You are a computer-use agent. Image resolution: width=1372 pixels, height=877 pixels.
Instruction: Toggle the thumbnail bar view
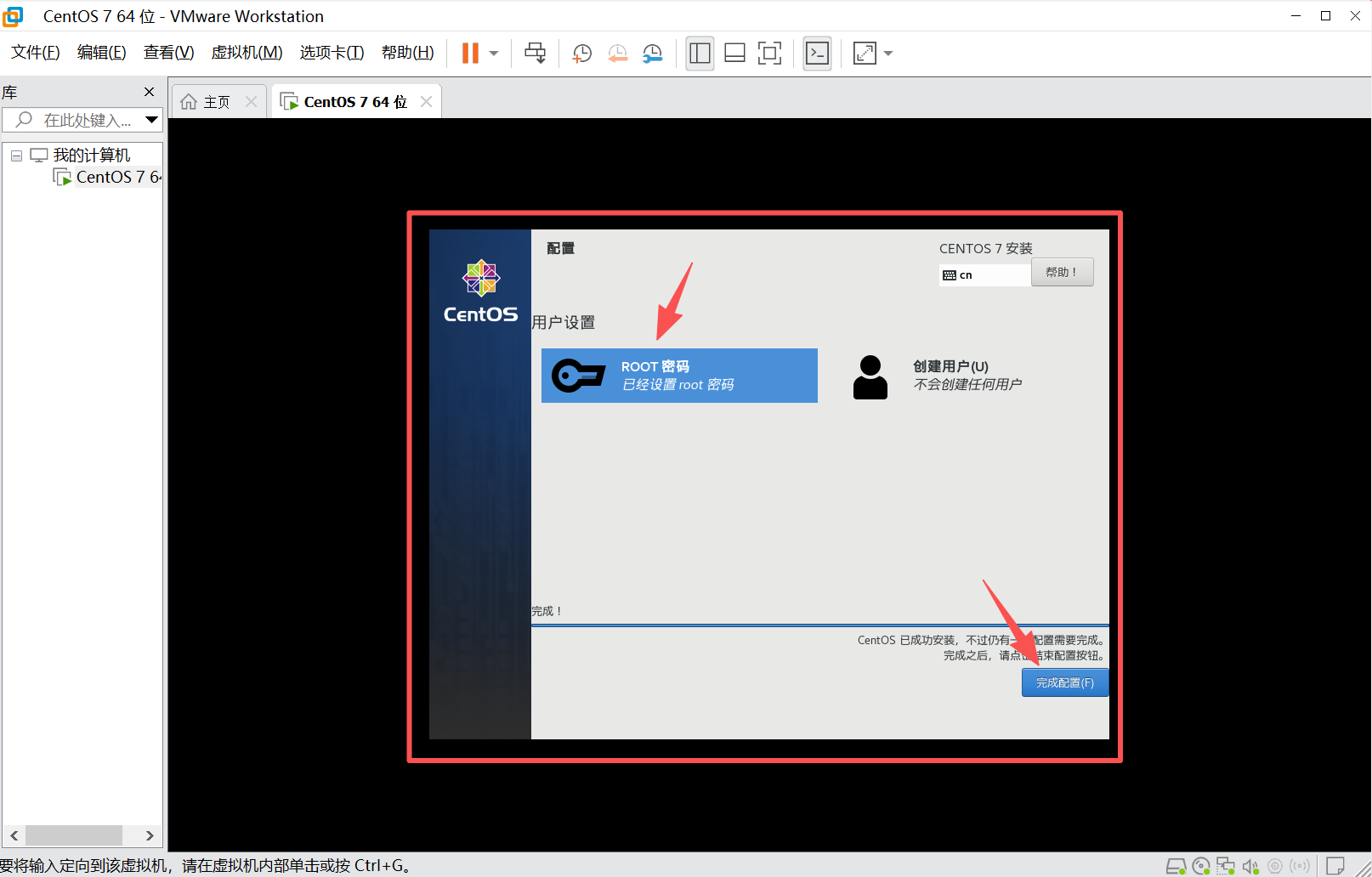pos(734,54)
